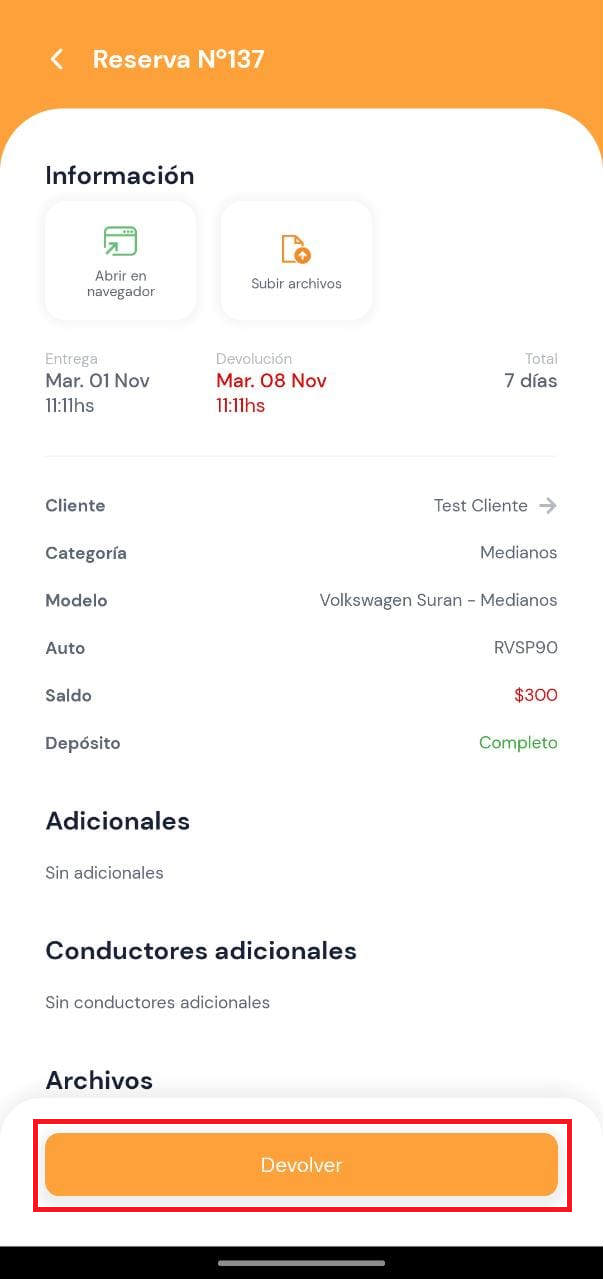This screenshot has width=604, height=1279.
Task: Tap the back arrow icon
Action: point(57,60)
